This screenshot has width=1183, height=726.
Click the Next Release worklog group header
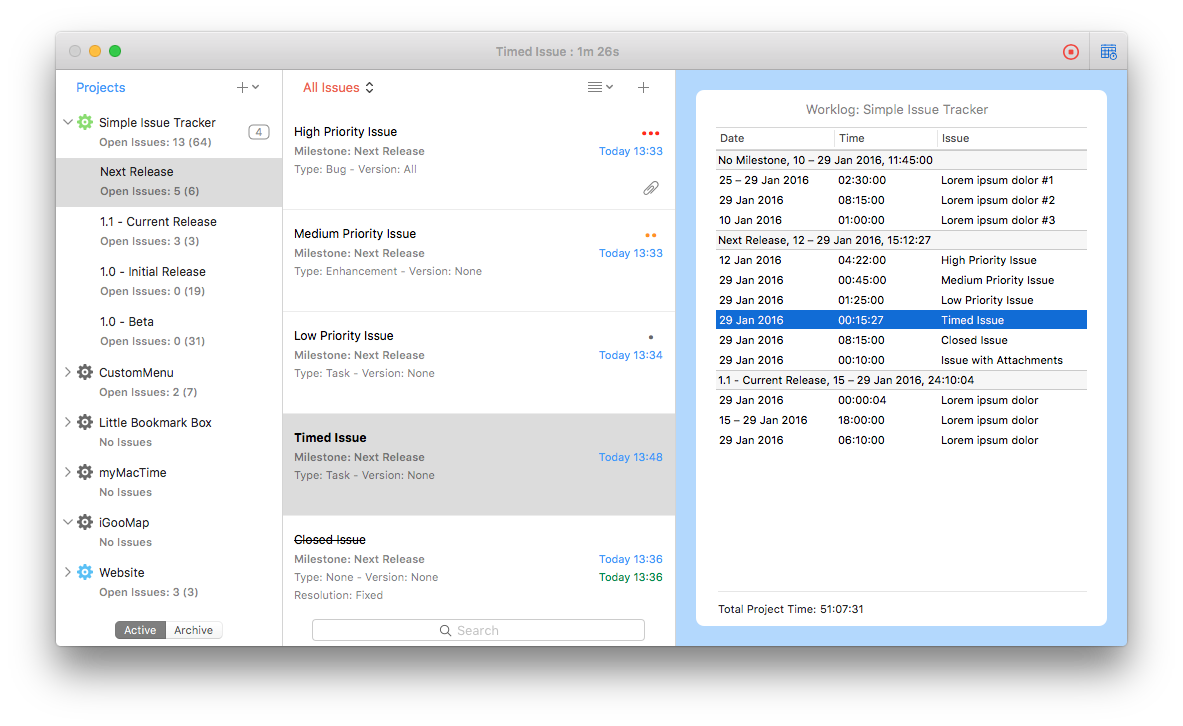(901, 240)
